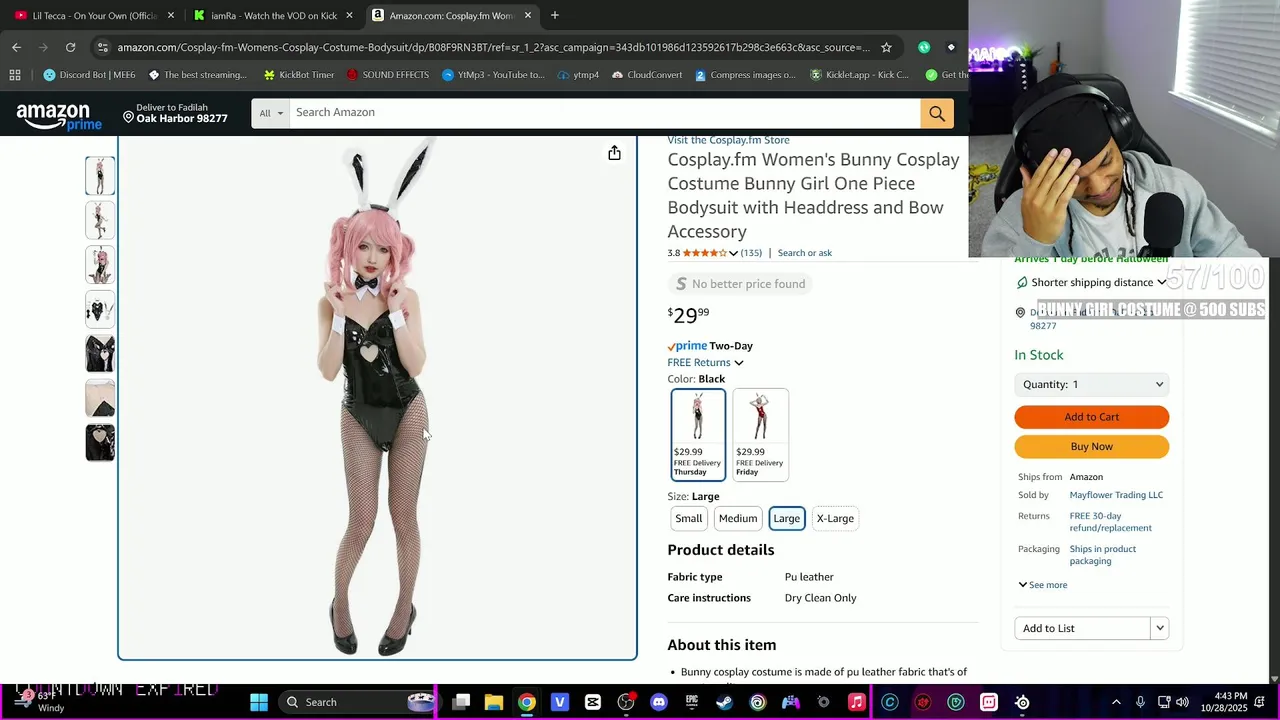This screenshot has height=720, width=1280.
Task: Select the last product thumbnail image
Action: pos(100,442)
